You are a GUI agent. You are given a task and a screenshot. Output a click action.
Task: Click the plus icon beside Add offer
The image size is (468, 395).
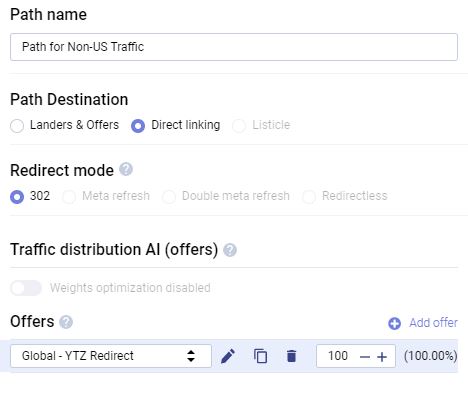click(x=394, y=323)
